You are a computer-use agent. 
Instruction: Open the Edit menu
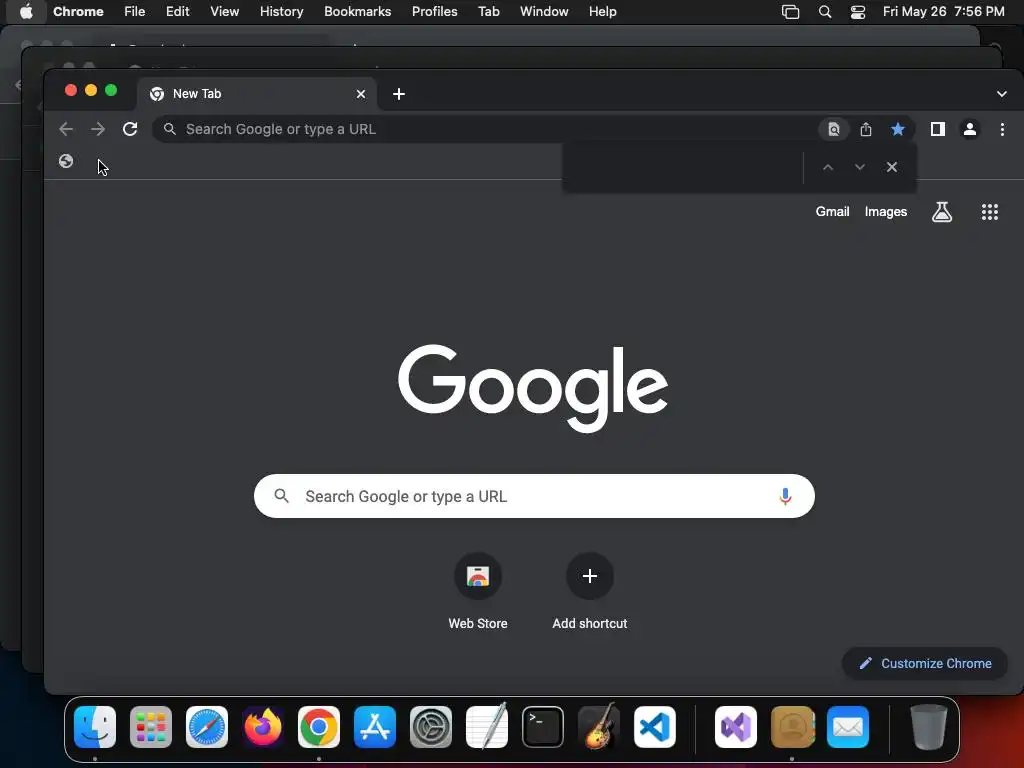tap(178, 11)
